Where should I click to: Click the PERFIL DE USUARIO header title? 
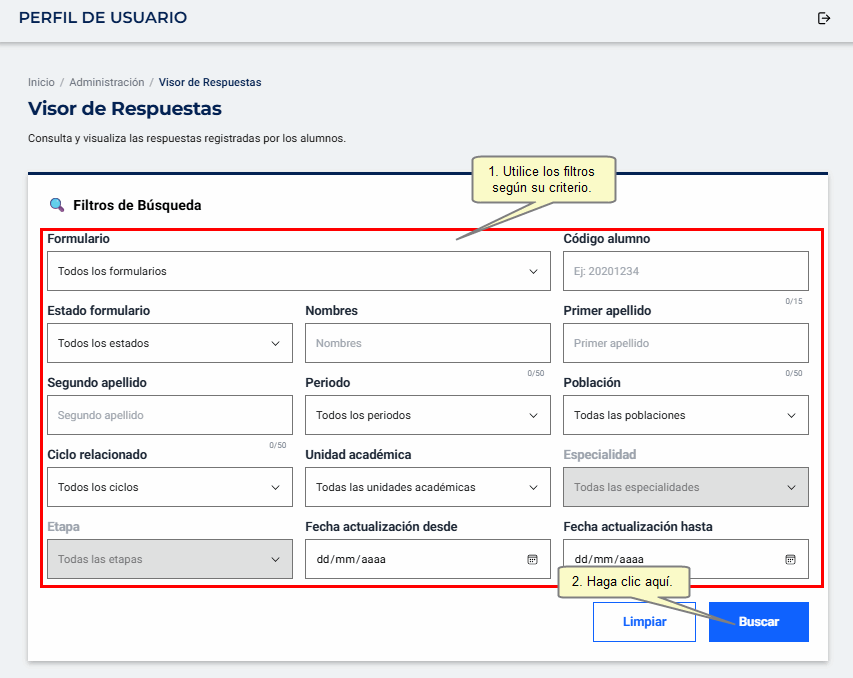[x=103, y=17]
